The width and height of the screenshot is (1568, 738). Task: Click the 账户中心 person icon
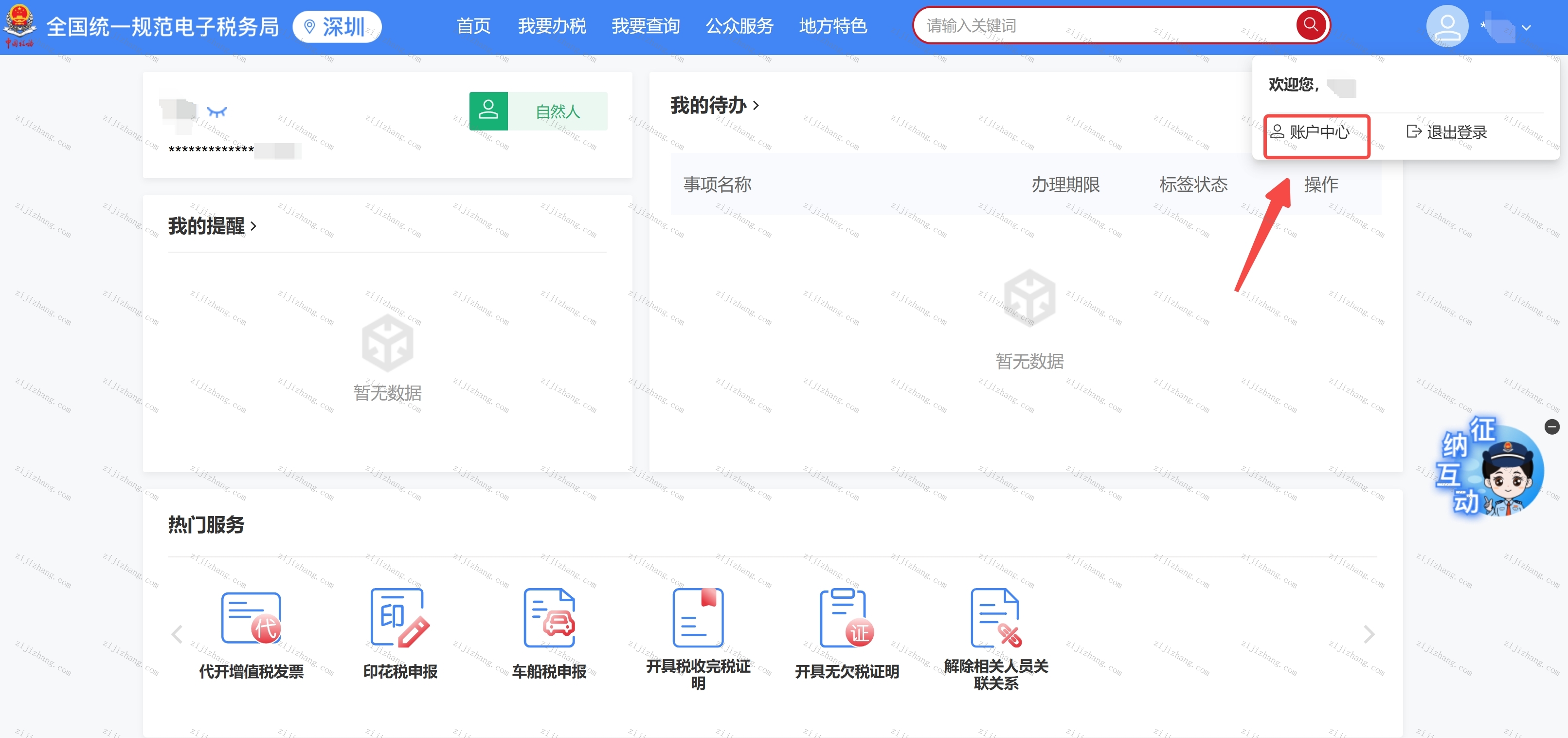pos(1277,131)
